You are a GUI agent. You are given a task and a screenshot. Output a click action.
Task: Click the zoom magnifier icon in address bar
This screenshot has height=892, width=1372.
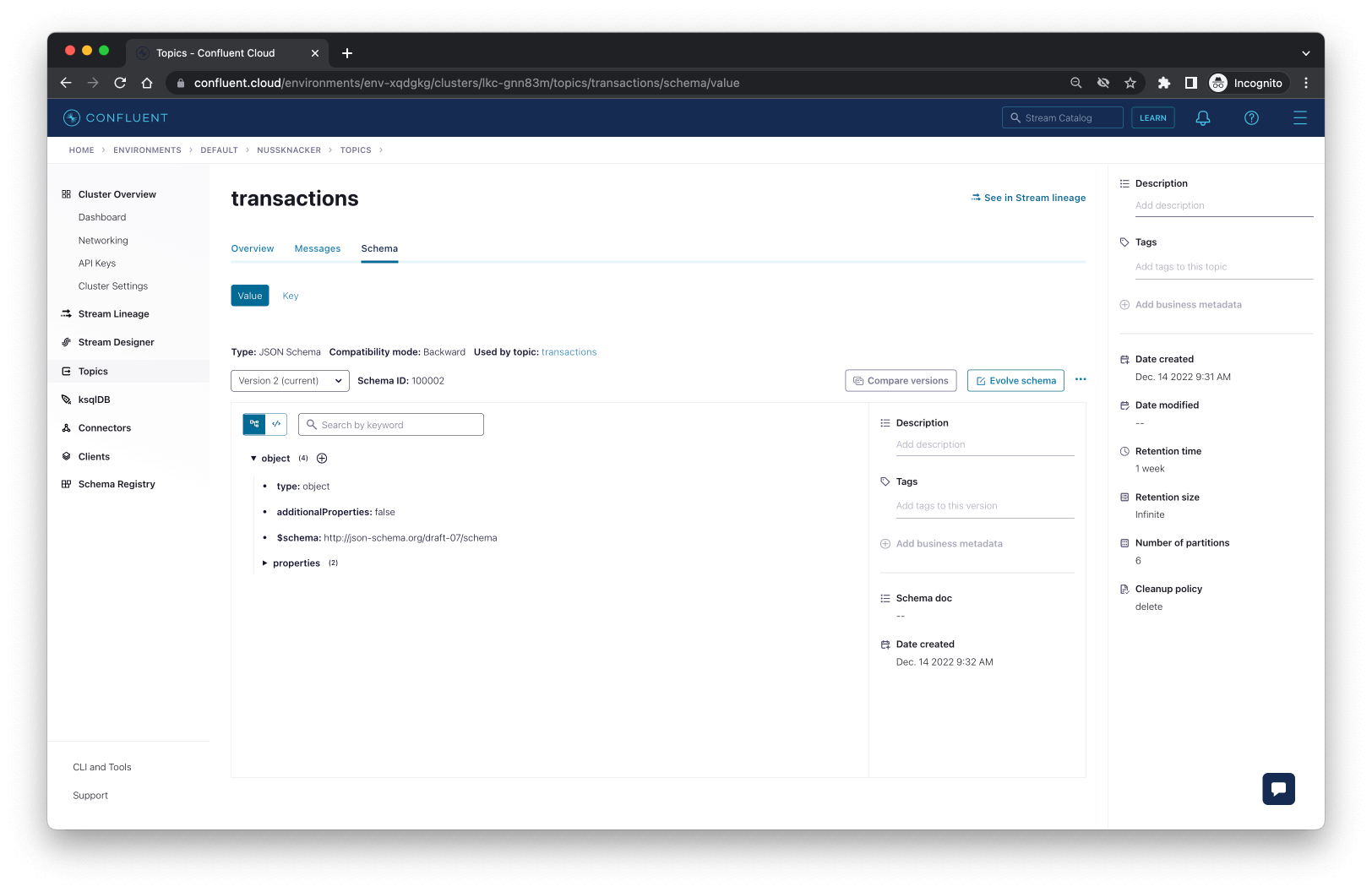point(1076,83)
